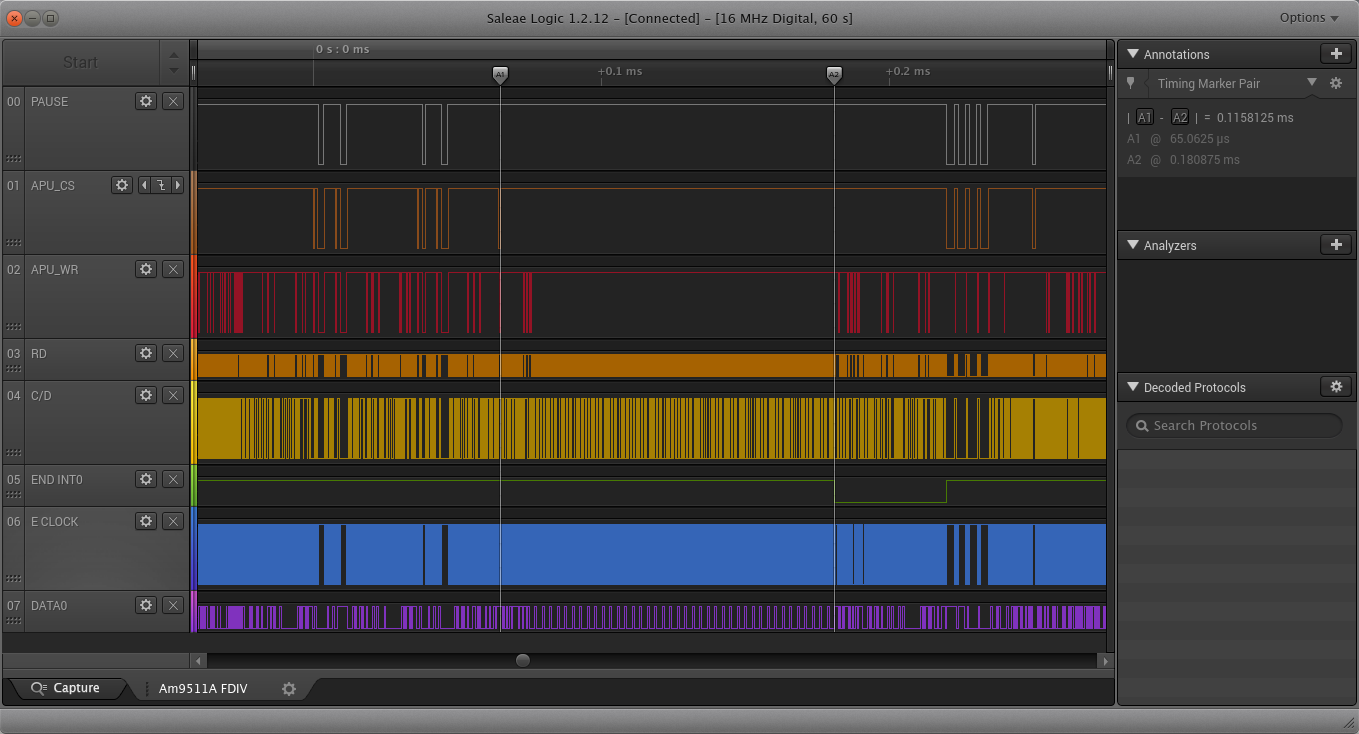Jump to next APU_CS falling edge
1359x734 pixels.
(178, 185)
